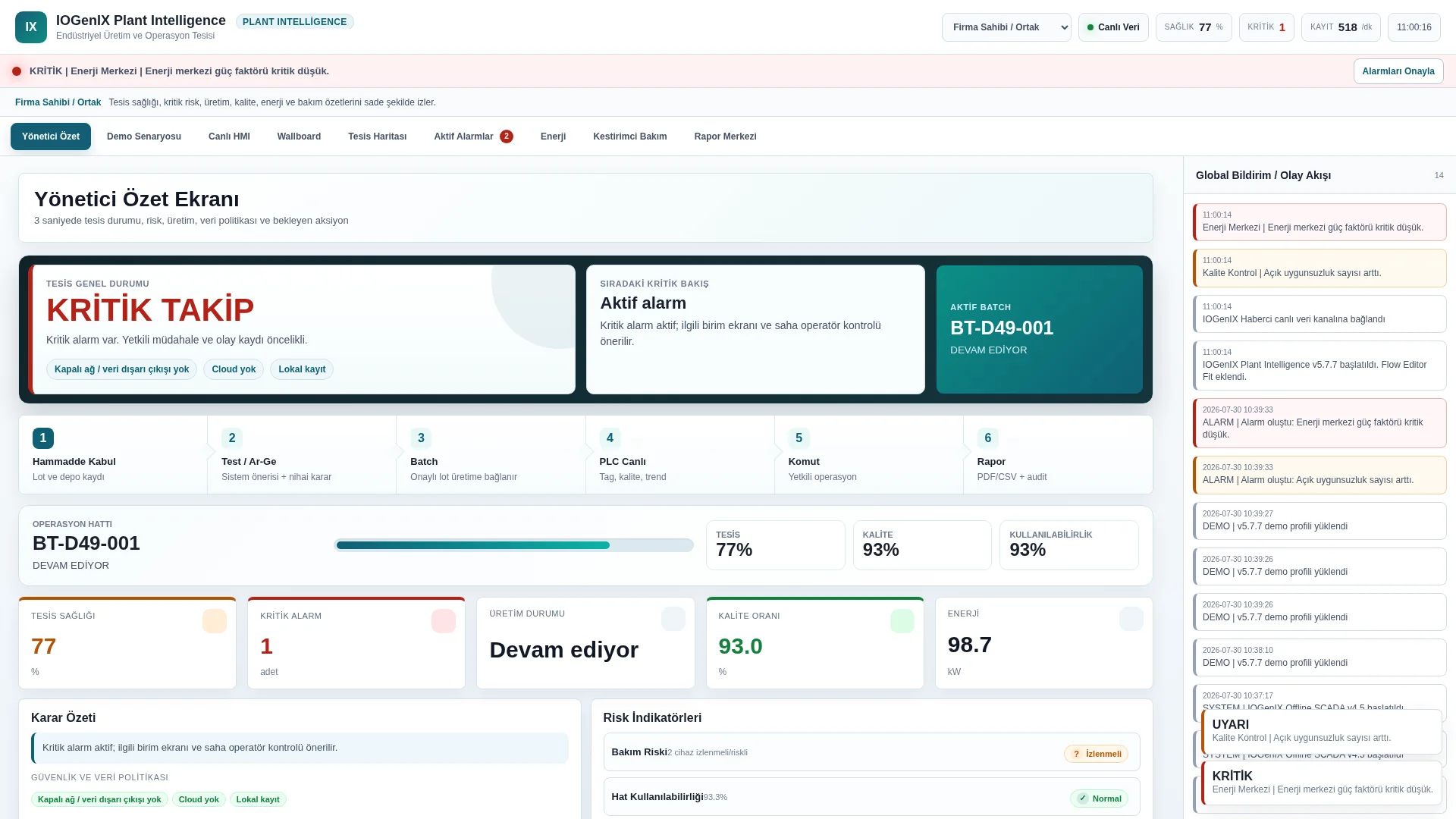Click the event feed count 14
This screenshot has height=819, width=1456.
pyautogui.click(x=1439, y=175)
